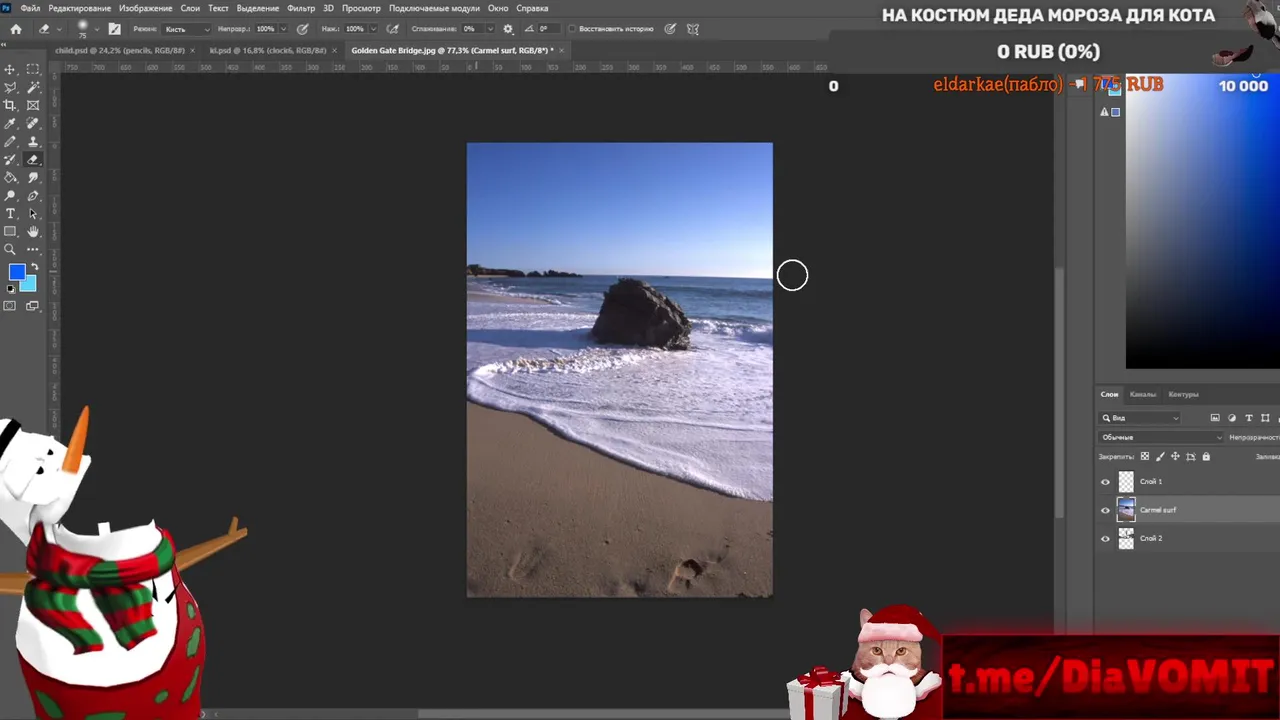1280x720 pixels.
Task: Switch to the Контуры panel tab
Action: tap(1183, 394)
